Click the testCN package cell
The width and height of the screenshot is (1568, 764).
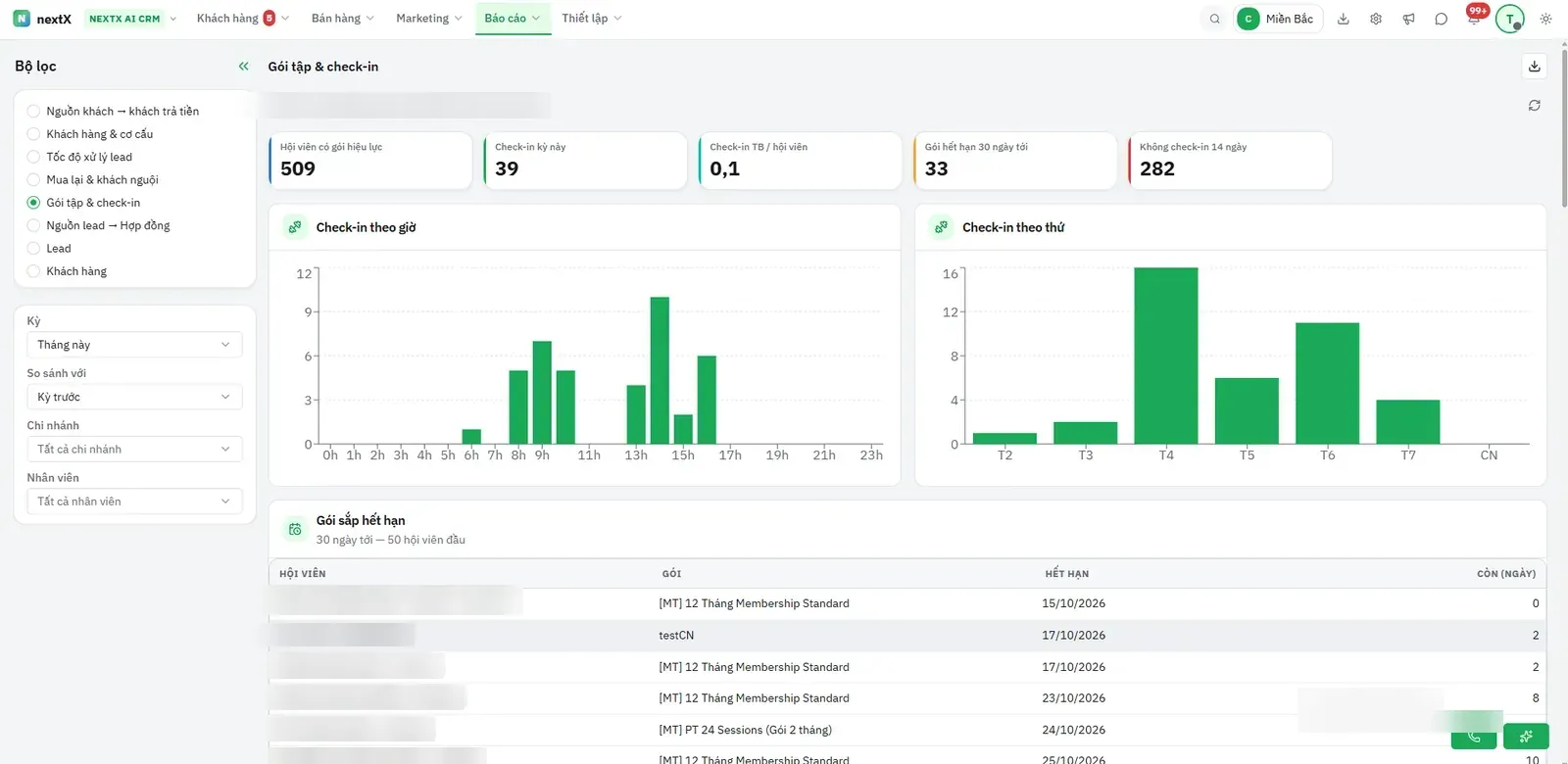pos(676,636)
